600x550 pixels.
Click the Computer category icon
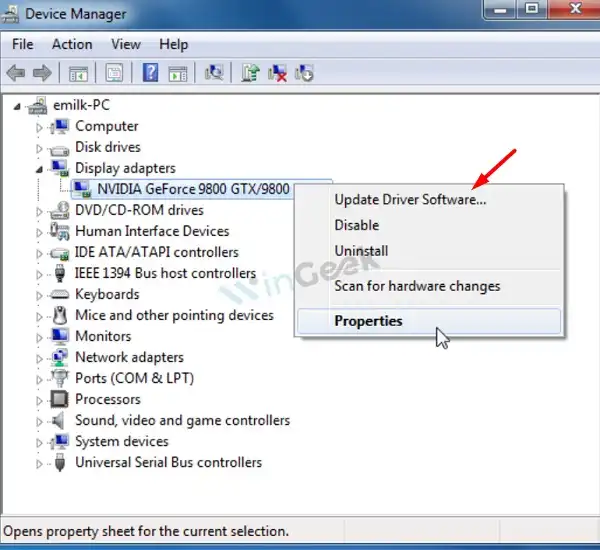pos(60,126)
